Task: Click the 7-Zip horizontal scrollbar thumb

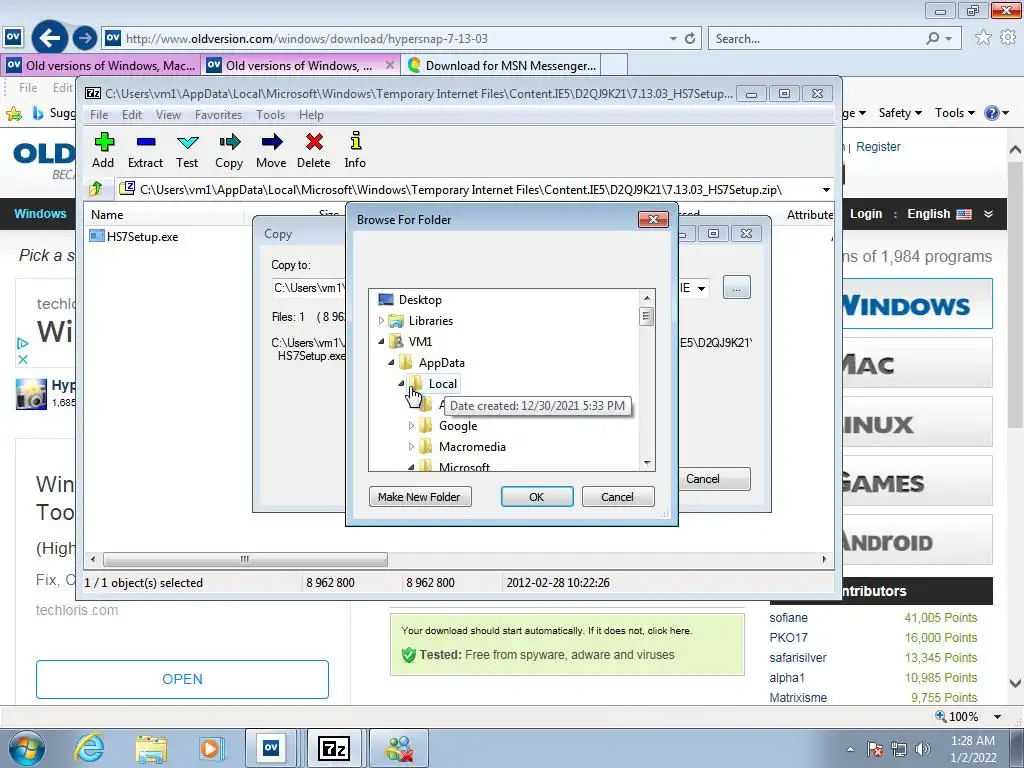Action: [x=245, y=560]
